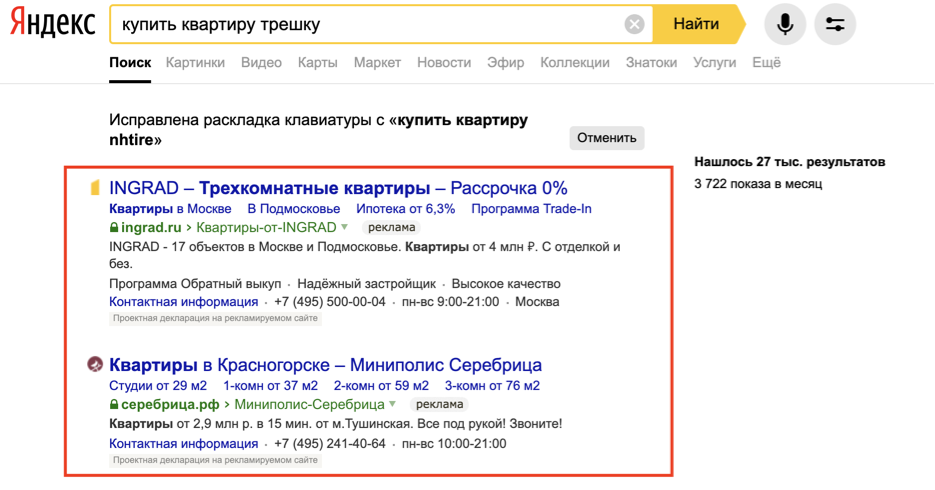Click INGRAD favicon icon beside ad title
This screenshot has width=935, height=490.
(95, 188)
